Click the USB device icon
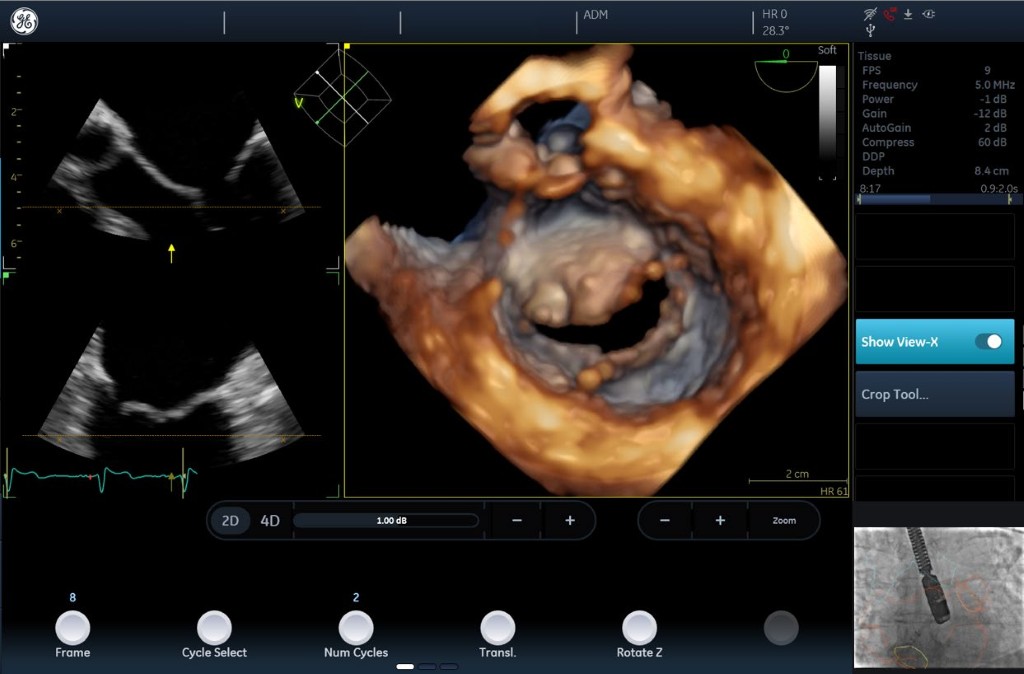Image resolution: width=1024 pixels, height=674 pixels. click(x=870, y=31)
